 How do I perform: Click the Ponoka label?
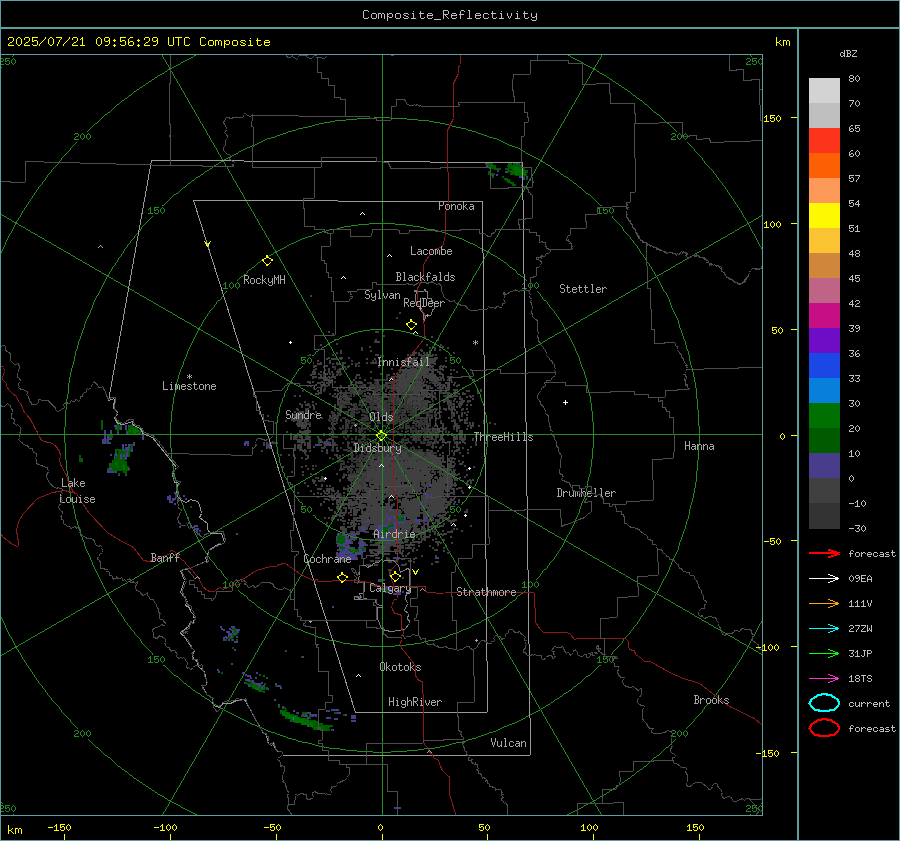click(456, 206)
